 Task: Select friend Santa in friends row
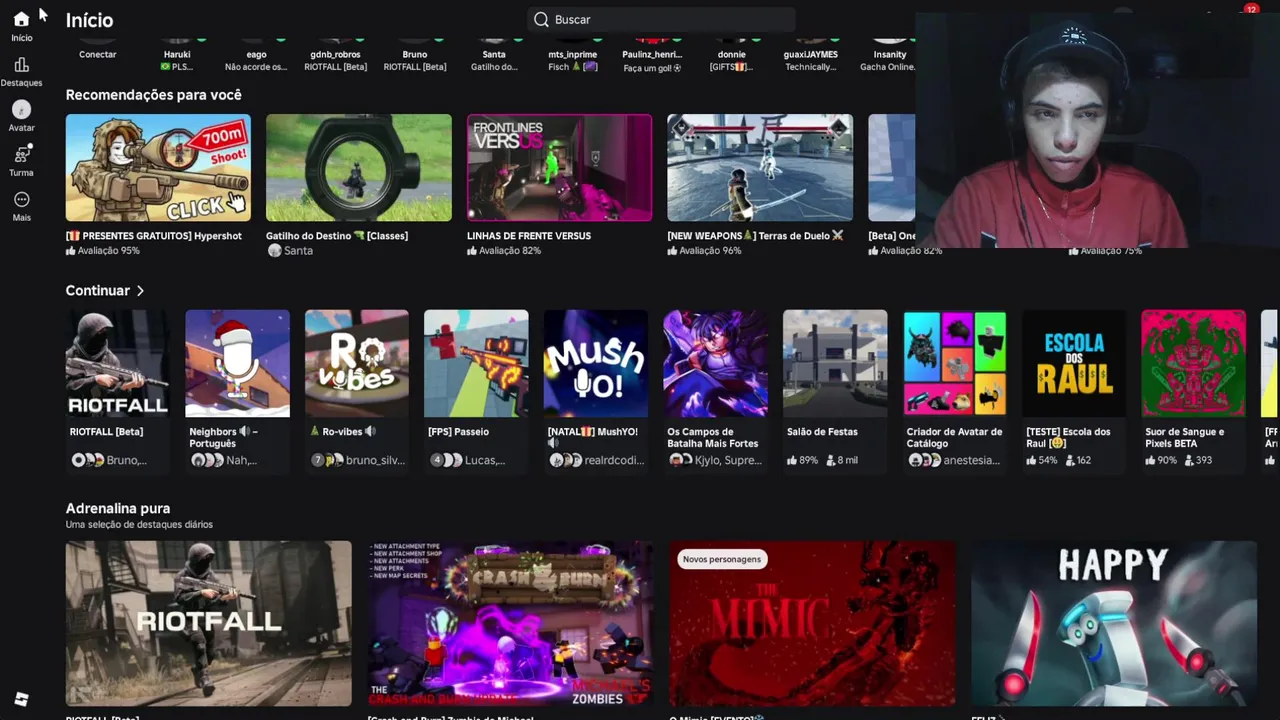click(494, 55)
